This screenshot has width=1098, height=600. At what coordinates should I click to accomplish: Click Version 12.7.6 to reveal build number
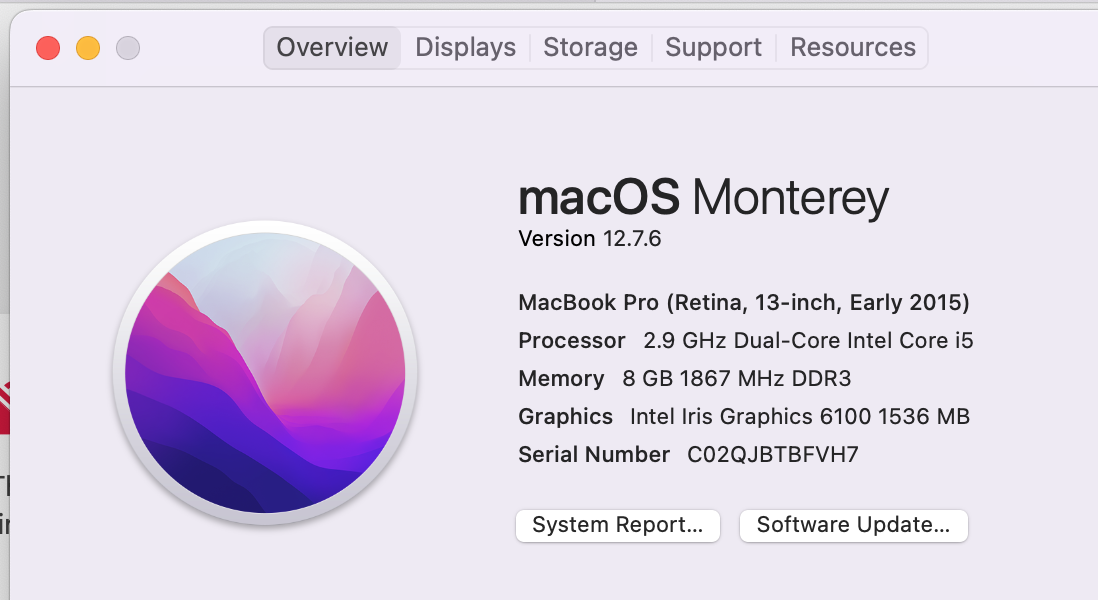[x=590, y=239]
